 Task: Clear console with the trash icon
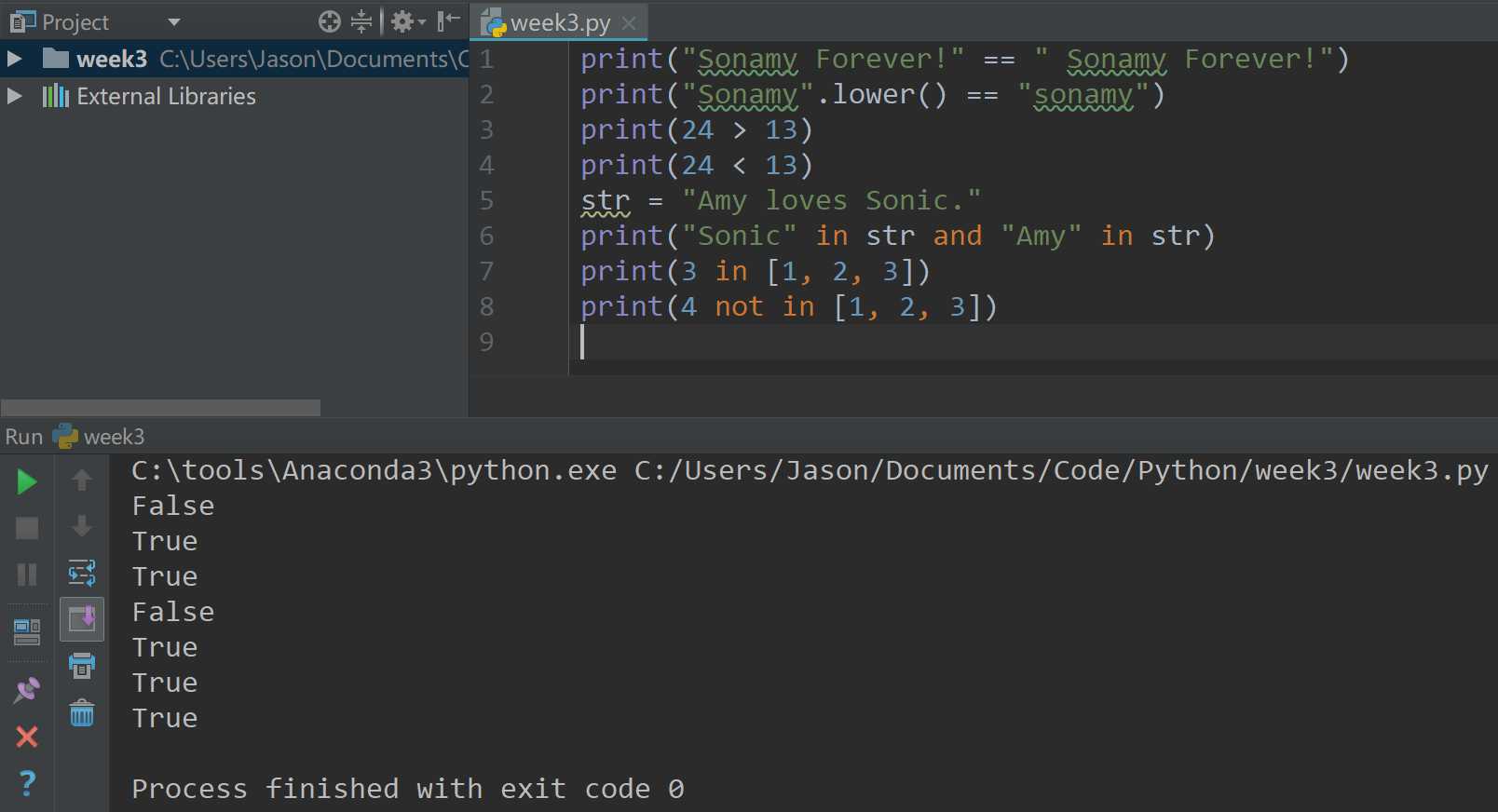point(82,713)
